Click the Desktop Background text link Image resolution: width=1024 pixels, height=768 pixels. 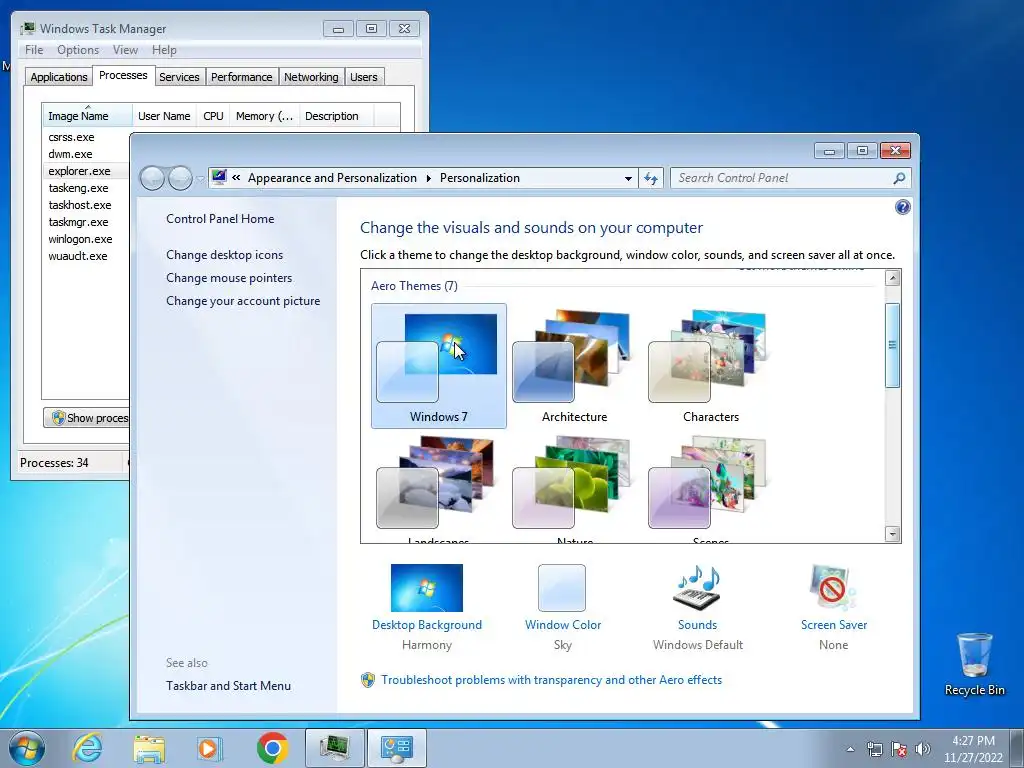pyautogui.click(x=426, y=625)
